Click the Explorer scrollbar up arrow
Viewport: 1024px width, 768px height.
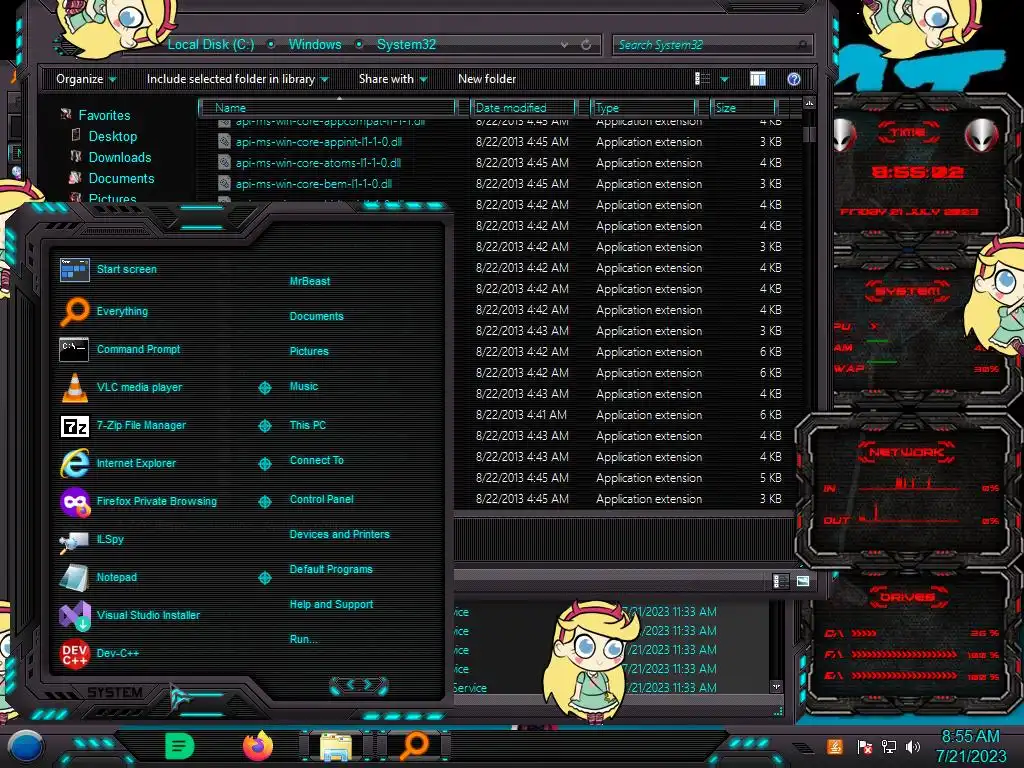809,103
